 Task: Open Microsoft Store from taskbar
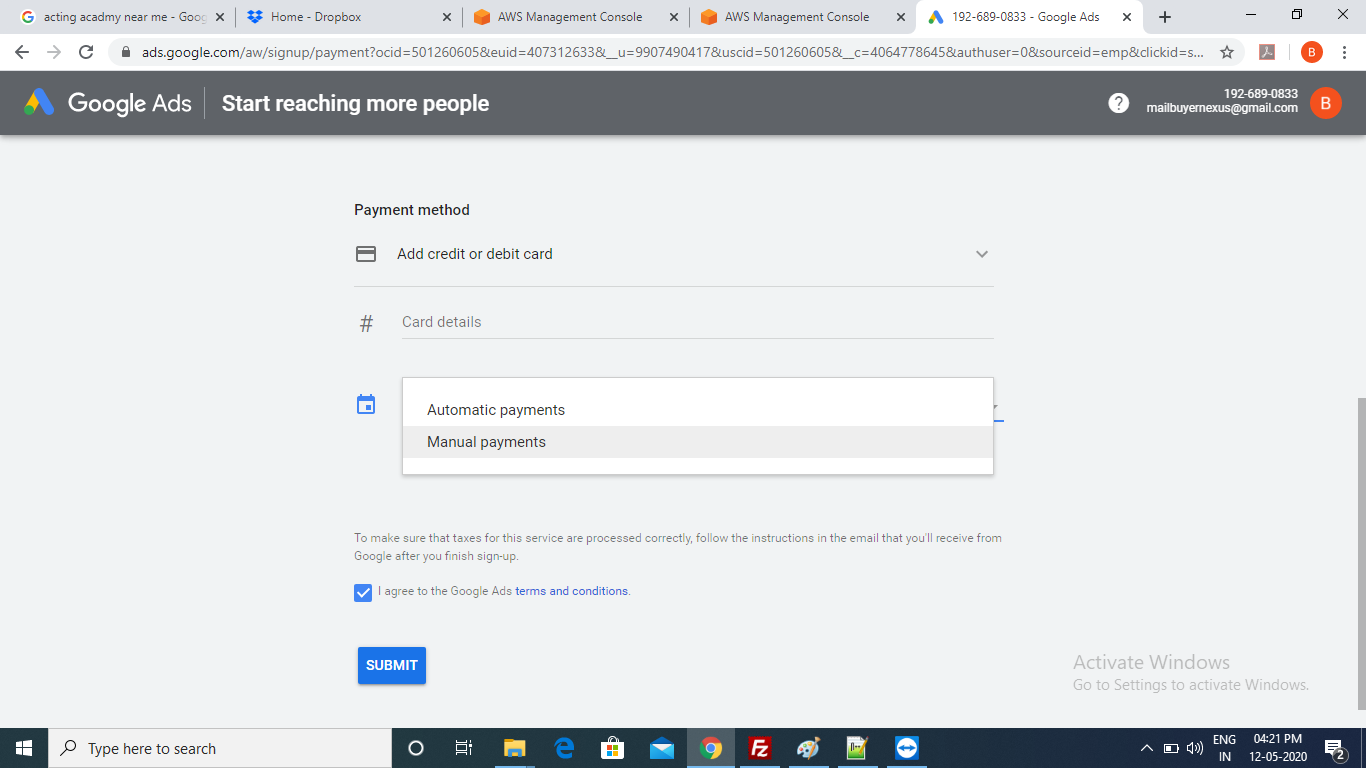coord(612,748)
